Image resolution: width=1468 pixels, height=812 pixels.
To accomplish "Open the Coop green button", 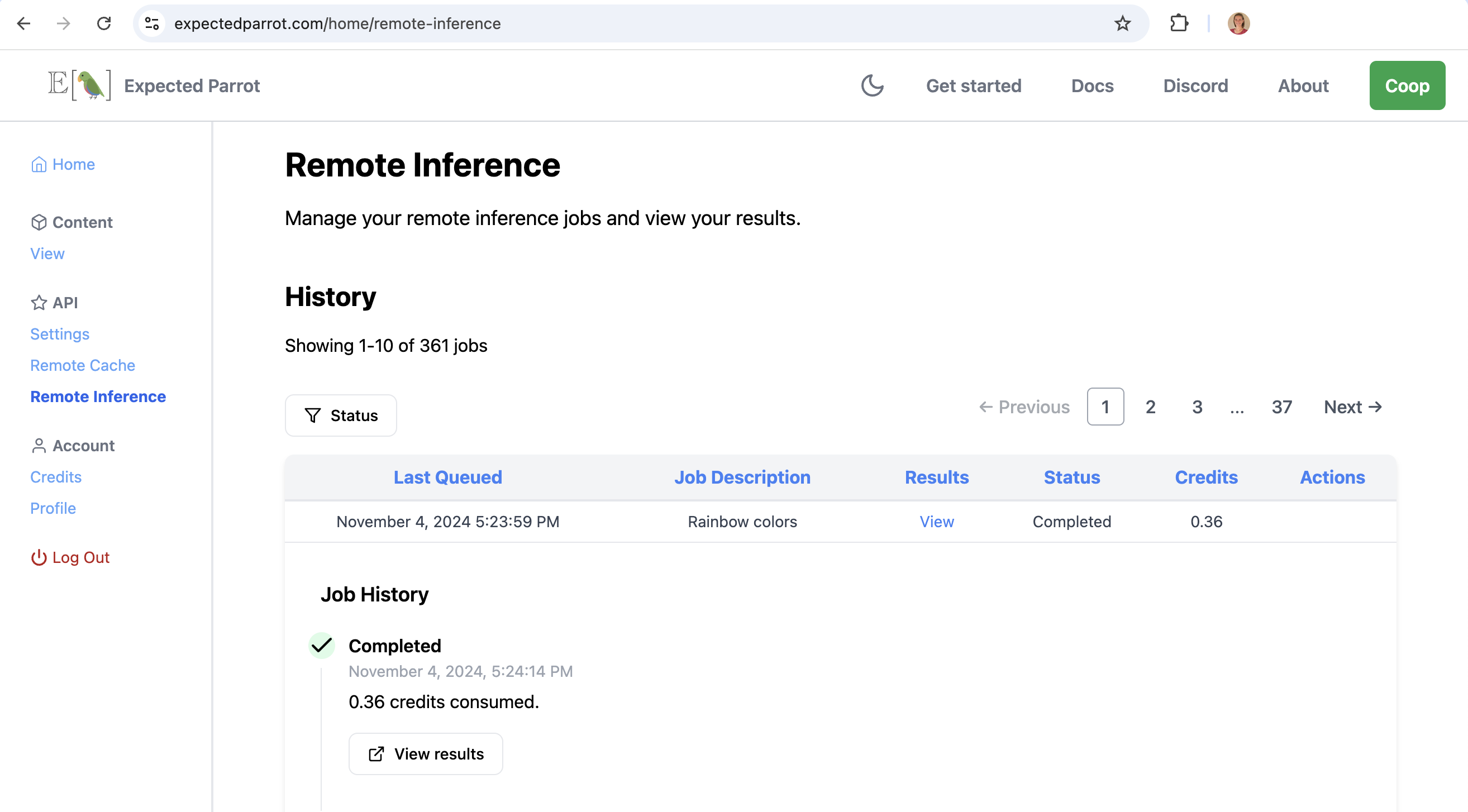I will point(1407,85).
